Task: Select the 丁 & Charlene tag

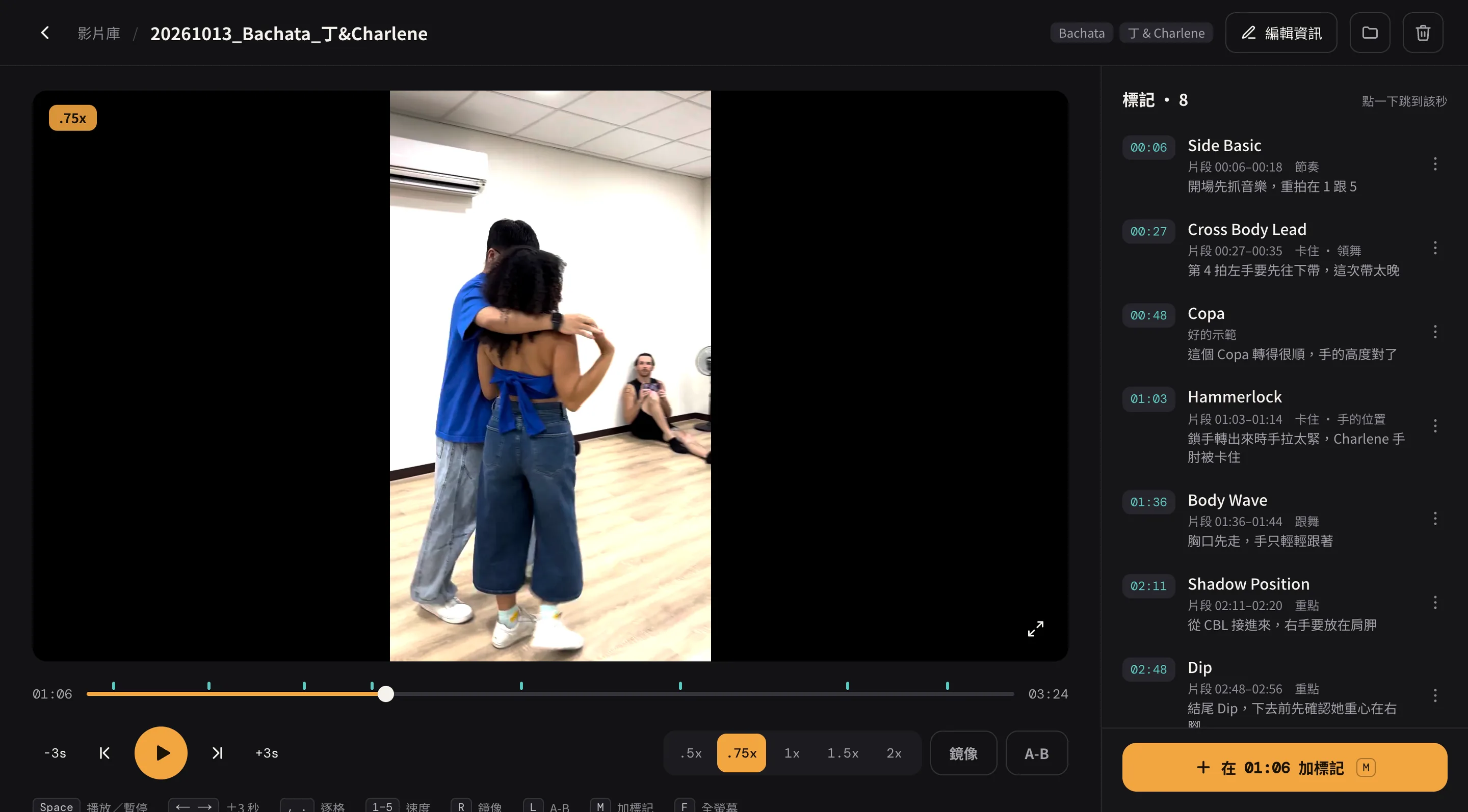Action: coord(1166,33)
